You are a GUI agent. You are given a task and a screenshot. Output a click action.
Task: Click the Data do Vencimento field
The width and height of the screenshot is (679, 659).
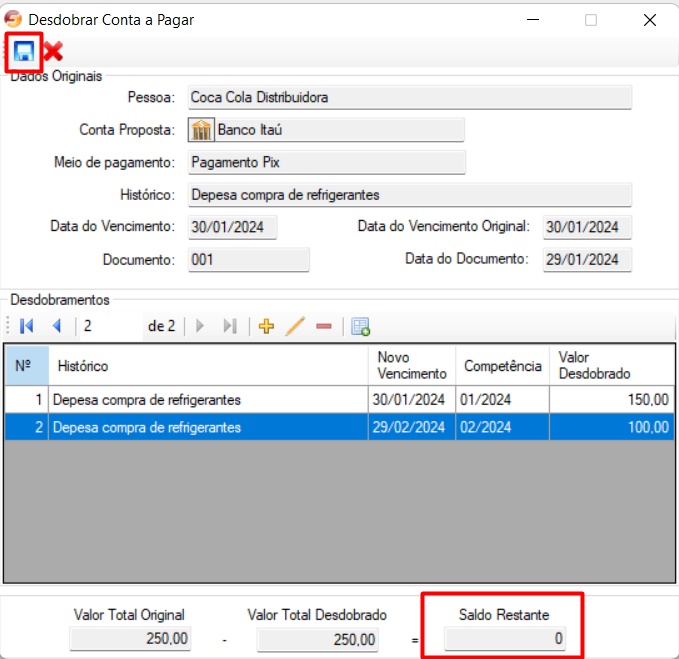tap(233, 227)
